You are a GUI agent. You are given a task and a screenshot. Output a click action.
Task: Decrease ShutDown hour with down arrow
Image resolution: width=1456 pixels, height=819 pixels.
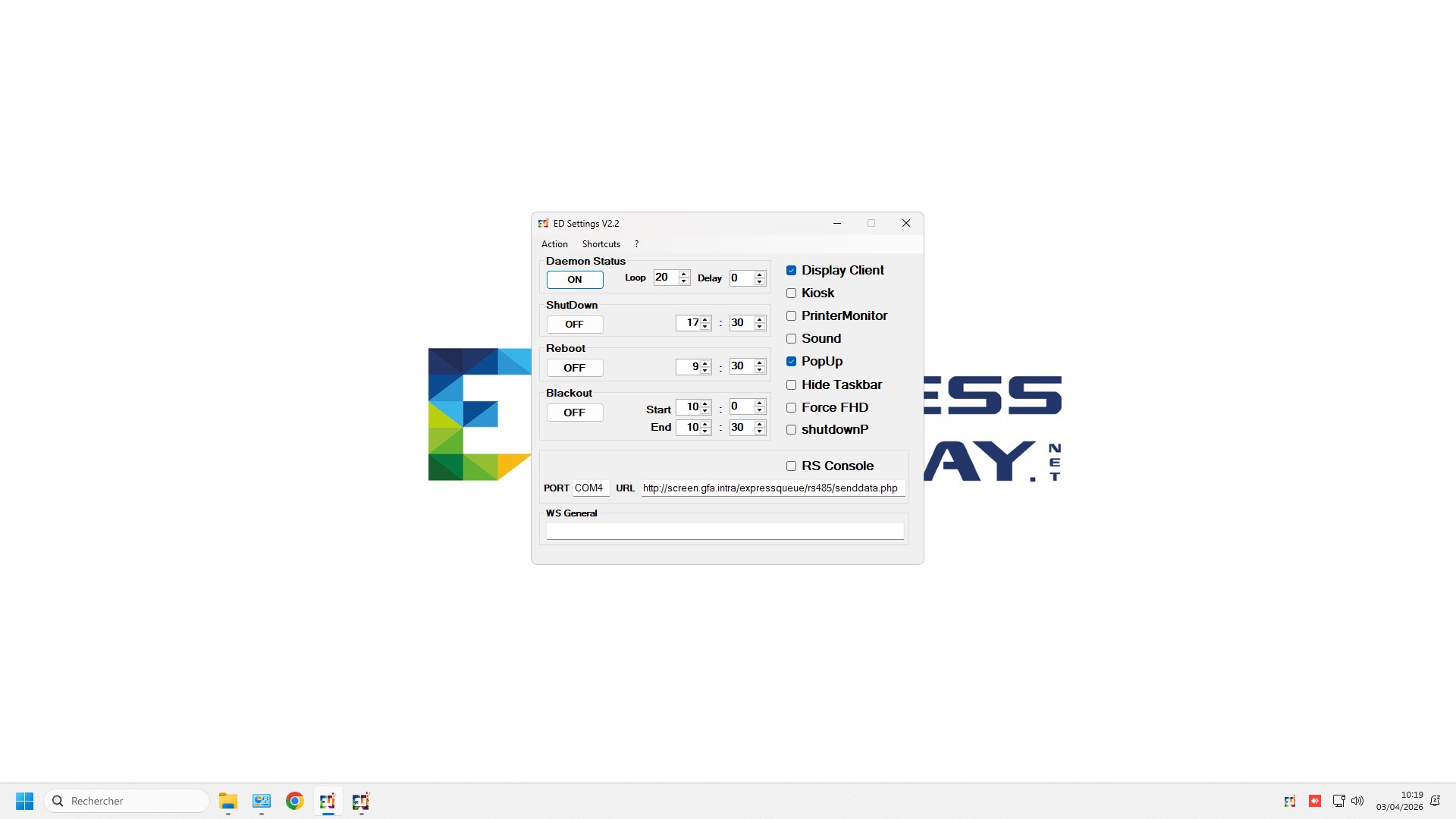[705, 327]
